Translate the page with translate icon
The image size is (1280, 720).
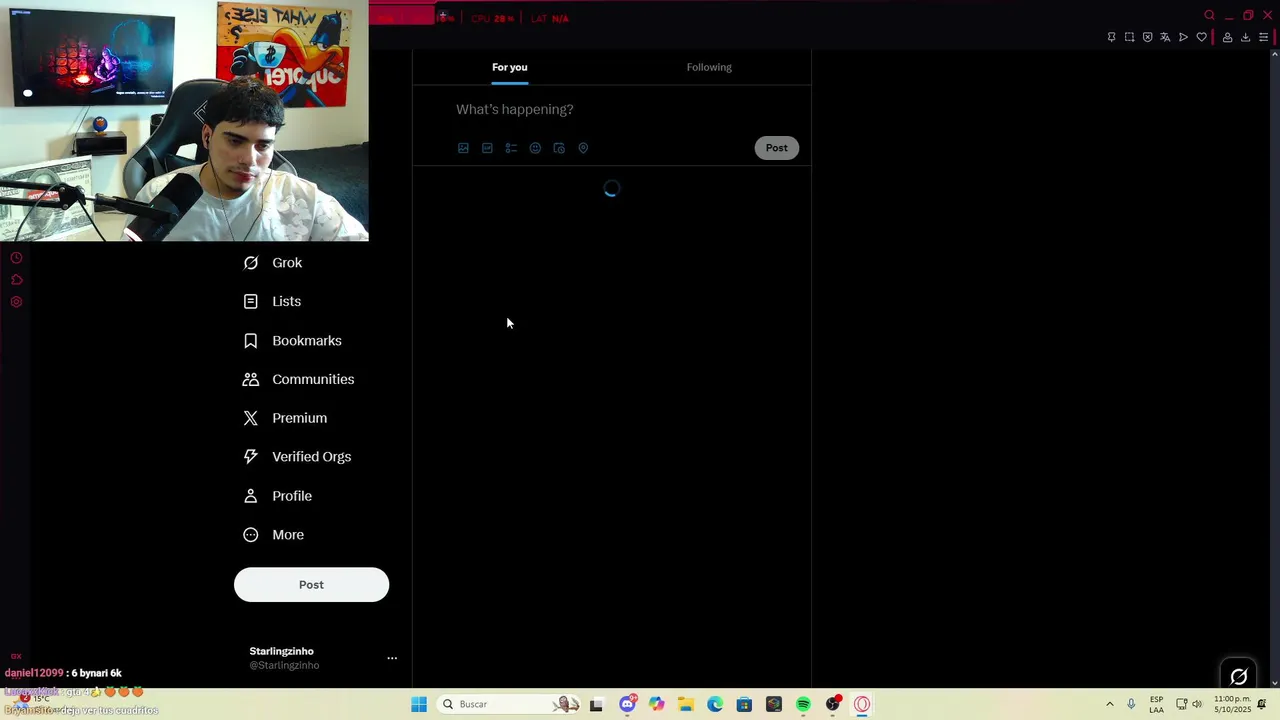pyautogui.click(x=1165, y=37)
